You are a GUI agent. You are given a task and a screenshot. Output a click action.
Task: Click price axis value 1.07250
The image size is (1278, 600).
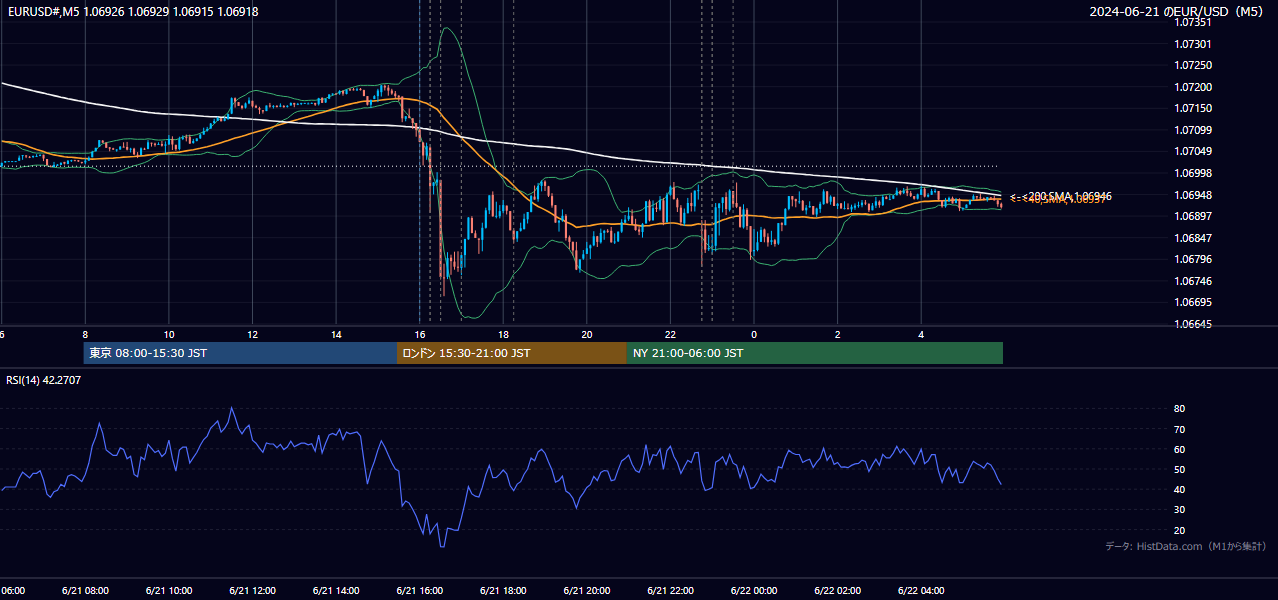click(x=1193, y=66)
